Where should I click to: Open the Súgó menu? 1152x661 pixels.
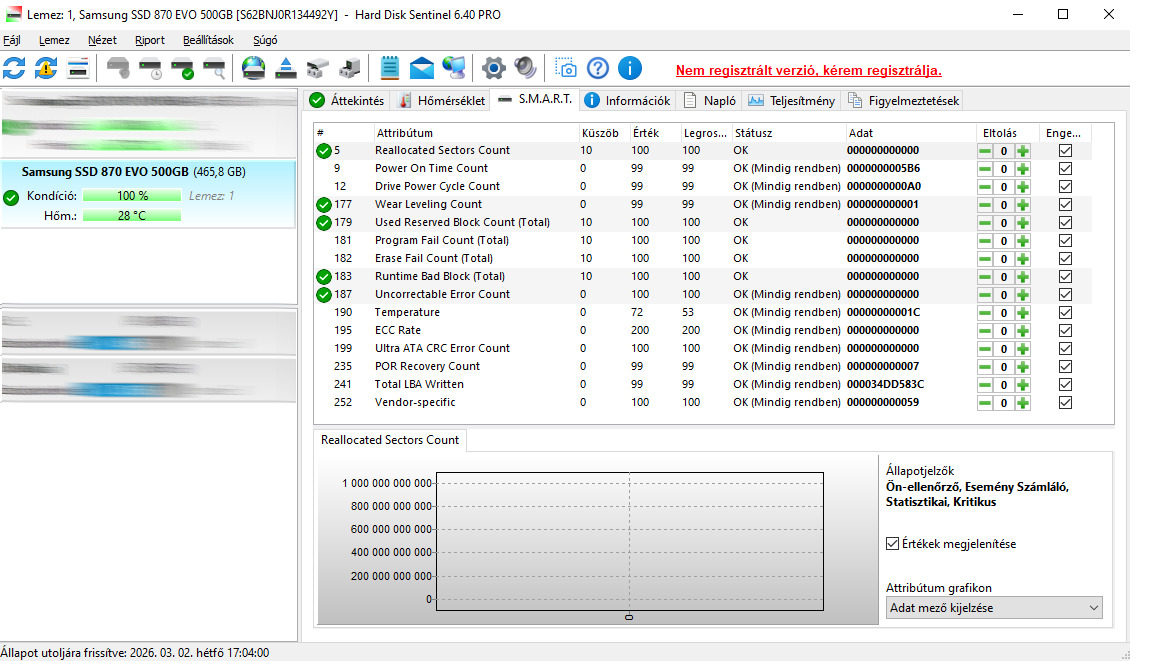[x=265, y=40]
